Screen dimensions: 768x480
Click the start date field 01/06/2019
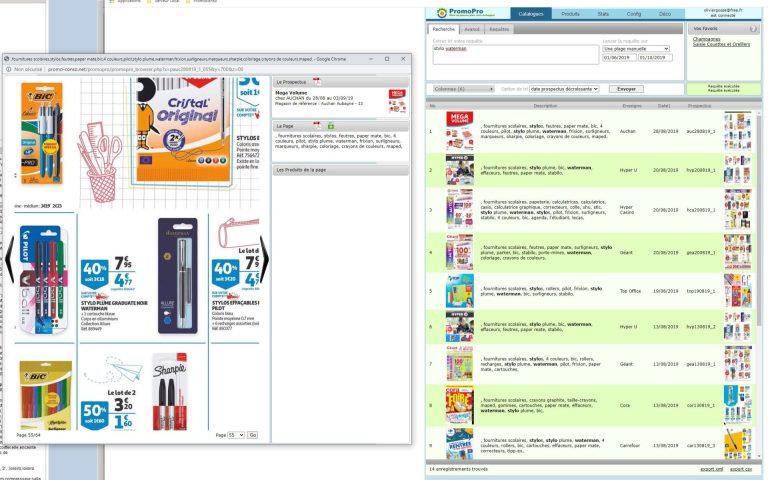pyautogui.click(x=619, y=57)
